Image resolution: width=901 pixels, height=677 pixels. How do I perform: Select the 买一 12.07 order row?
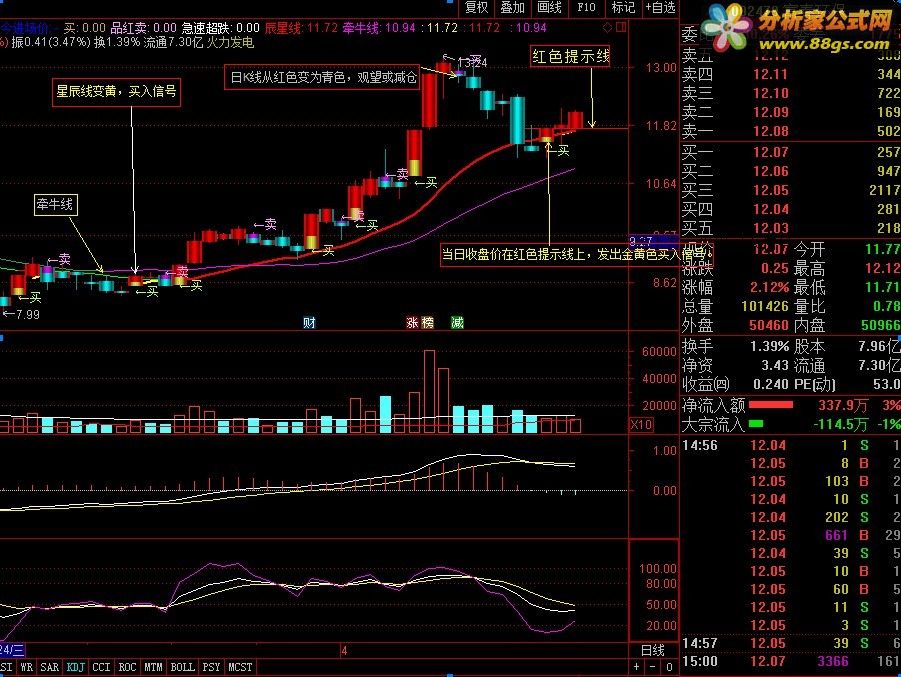pyautogui.click(x=790, y=152)
